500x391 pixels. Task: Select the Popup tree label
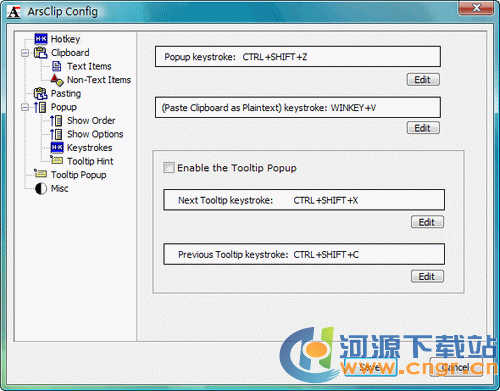[64, 107]
